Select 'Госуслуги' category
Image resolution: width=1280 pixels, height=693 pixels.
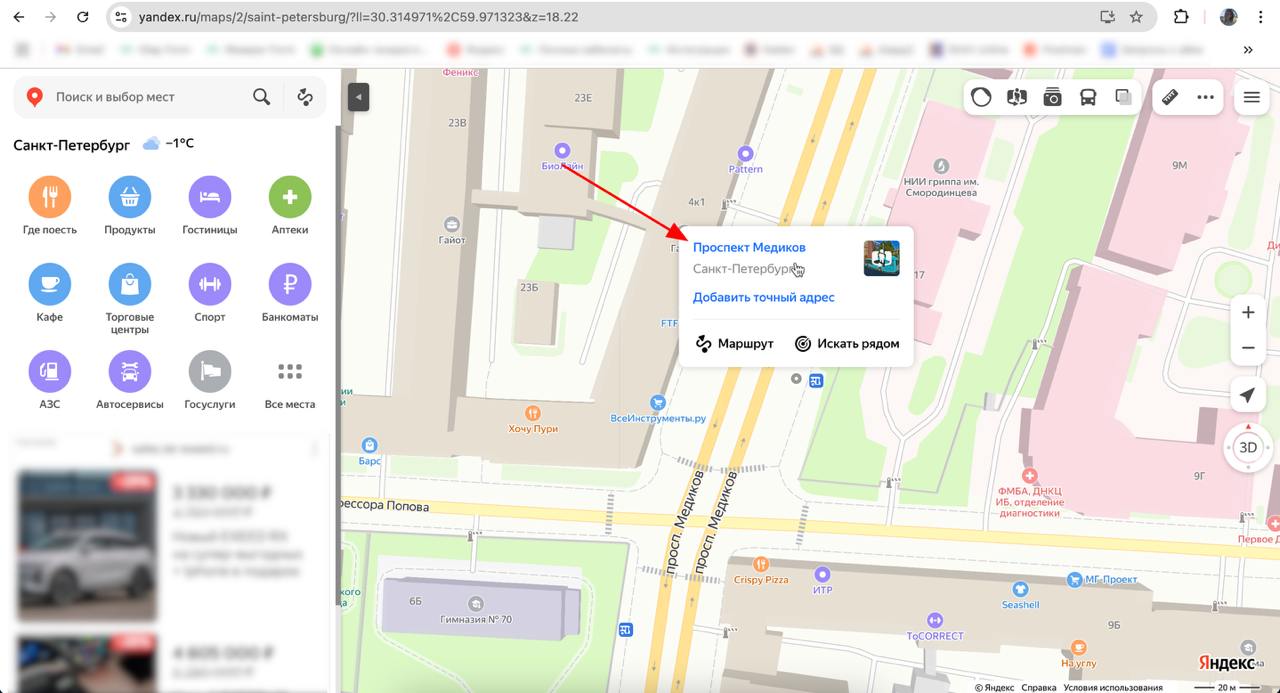210,380
